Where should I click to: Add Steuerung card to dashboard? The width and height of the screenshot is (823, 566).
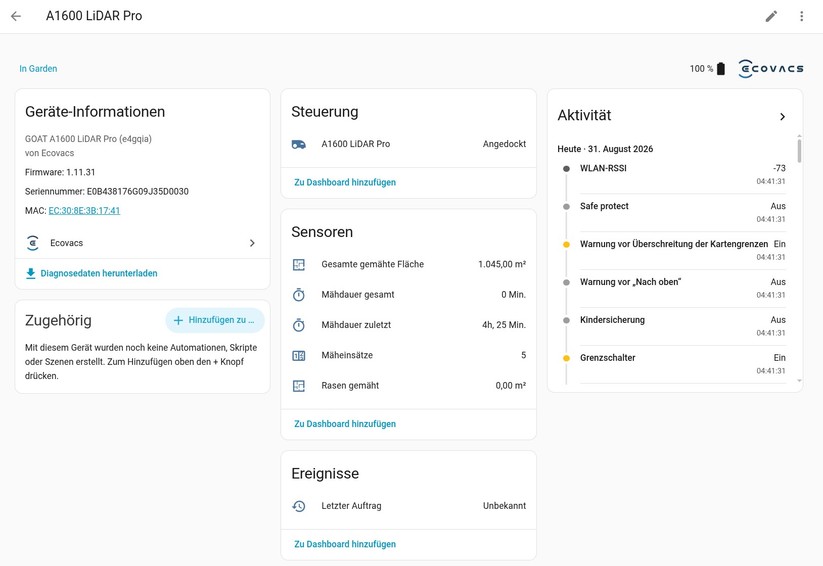point(345,183)
